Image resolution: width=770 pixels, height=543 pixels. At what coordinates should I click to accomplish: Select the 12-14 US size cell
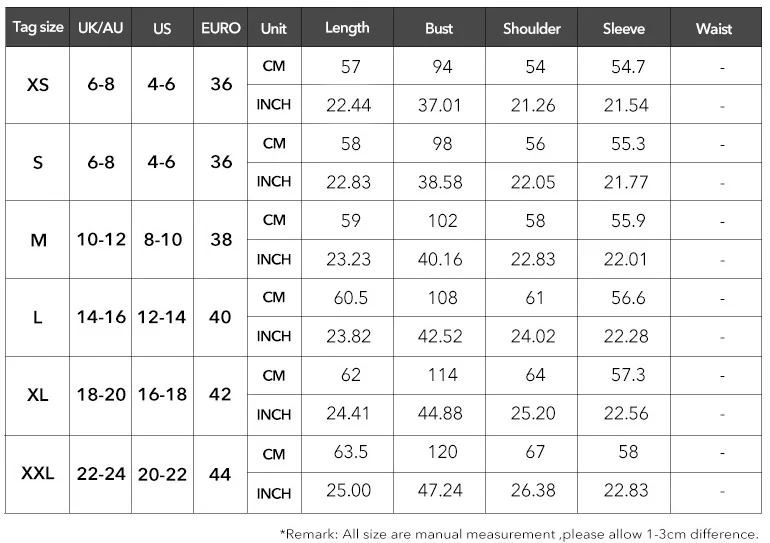(162, 317)
